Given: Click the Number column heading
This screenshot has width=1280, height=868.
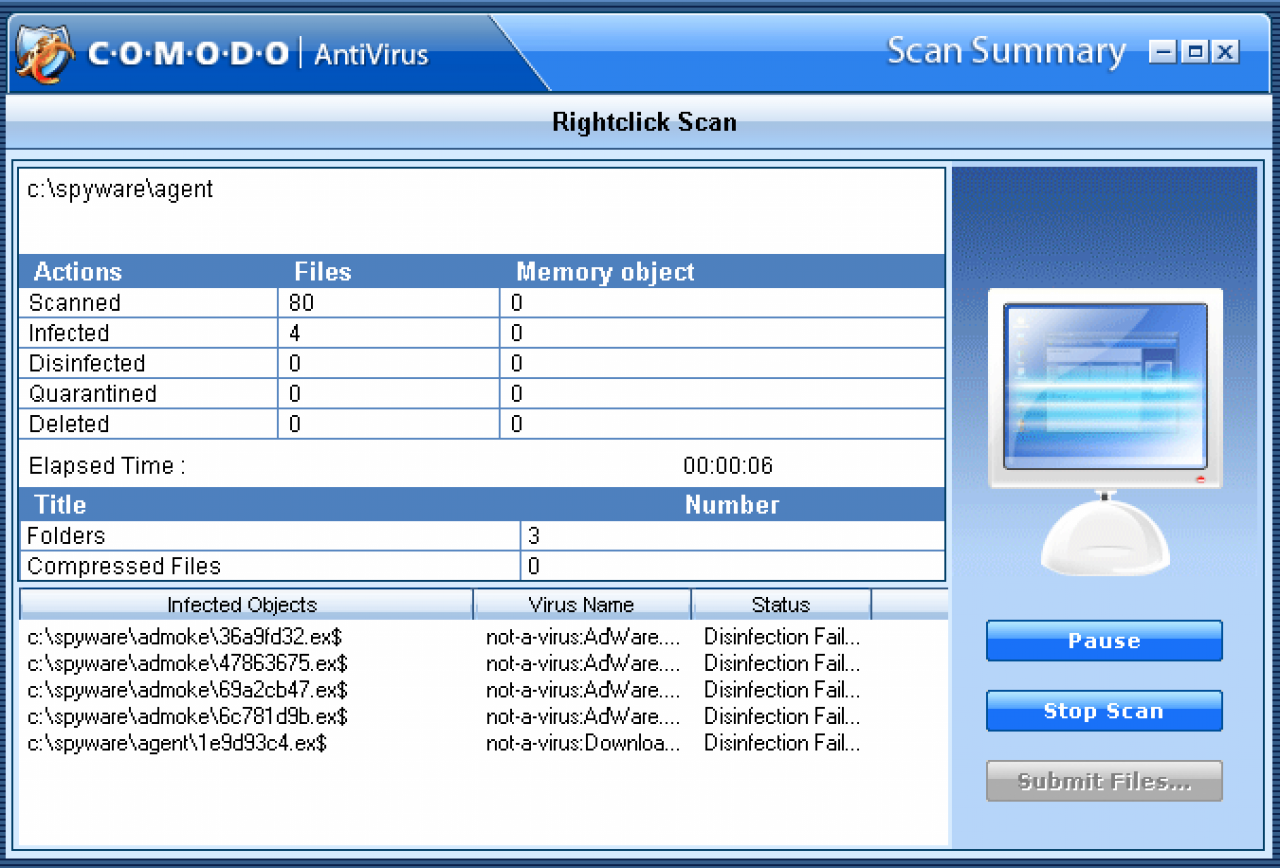Looking at the screenshot, I should [x=732, y=505].
